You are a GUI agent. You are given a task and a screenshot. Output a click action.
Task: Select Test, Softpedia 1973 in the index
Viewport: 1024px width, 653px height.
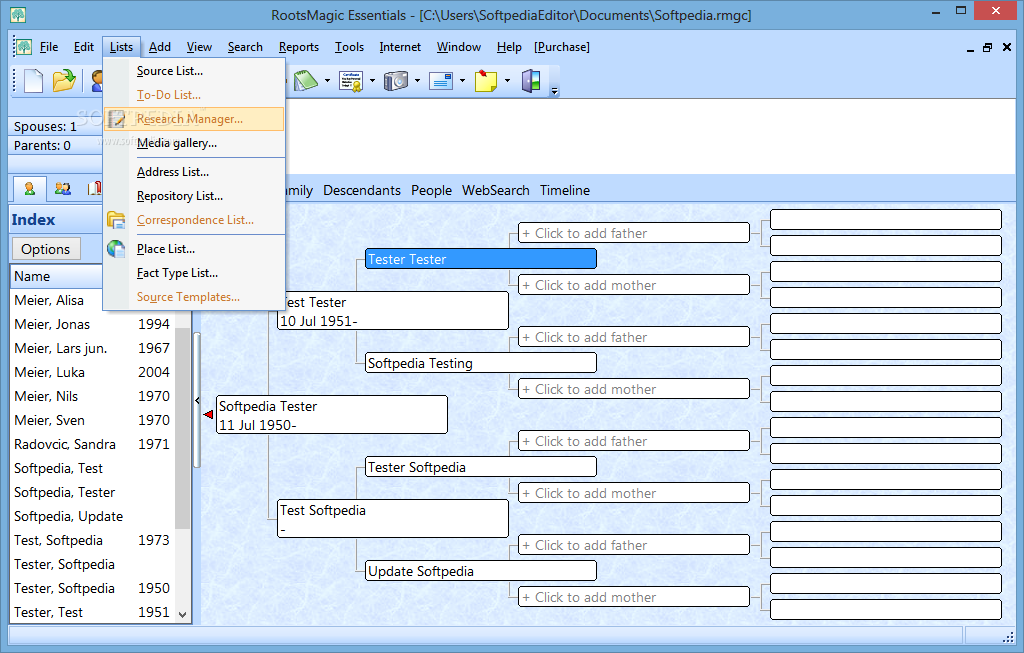point(92,541)
